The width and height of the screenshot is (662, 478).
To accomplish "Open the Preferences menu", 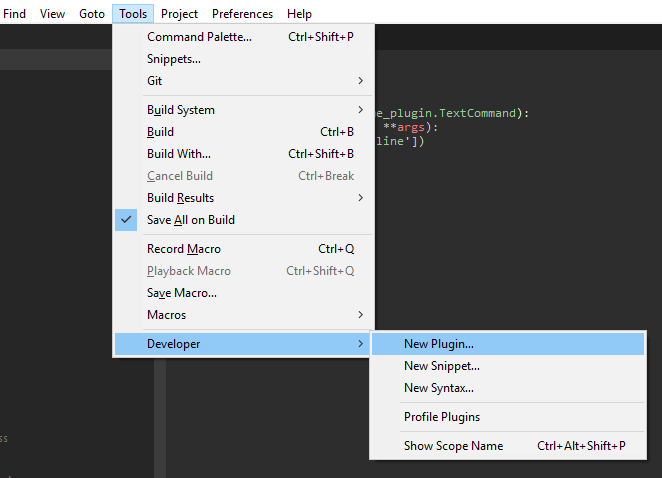I will click(x=242, y=14).
